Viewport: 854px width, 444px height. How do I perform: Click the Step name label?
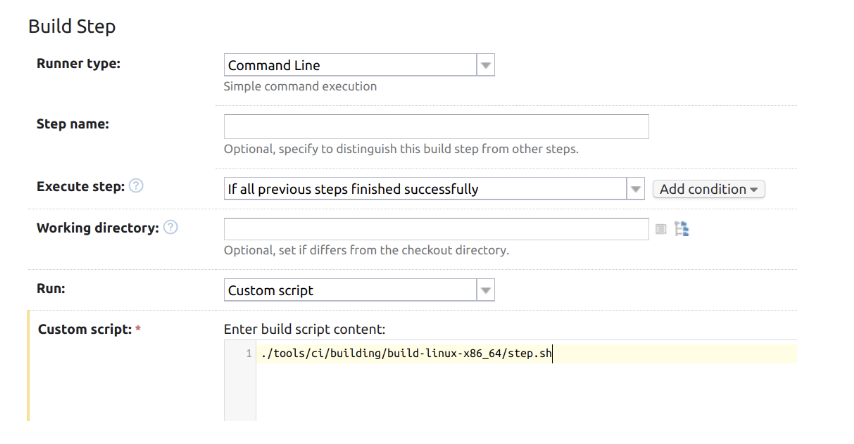73,124
